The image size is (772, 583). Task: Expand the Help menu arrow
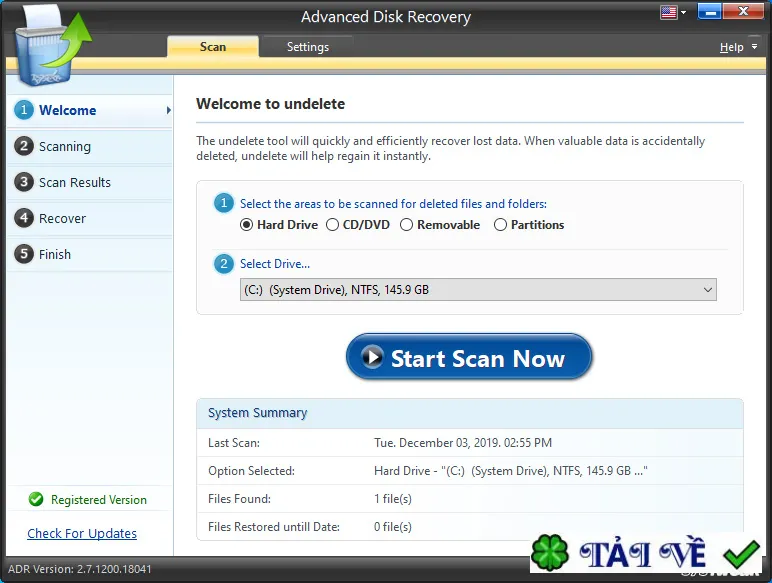(x=754, y=47)
